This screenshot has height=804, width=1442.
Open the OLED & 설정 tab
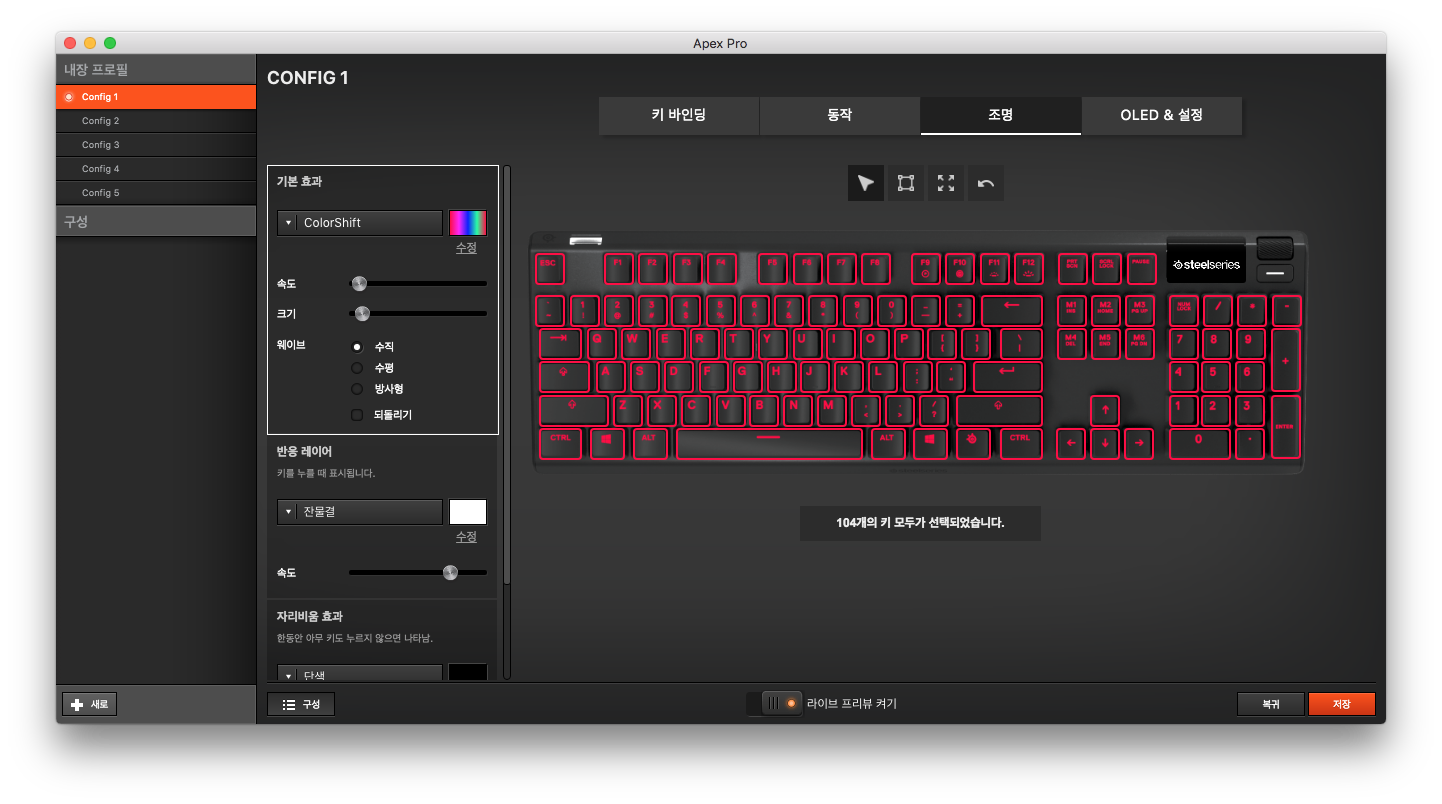[x=1162, y=116]
